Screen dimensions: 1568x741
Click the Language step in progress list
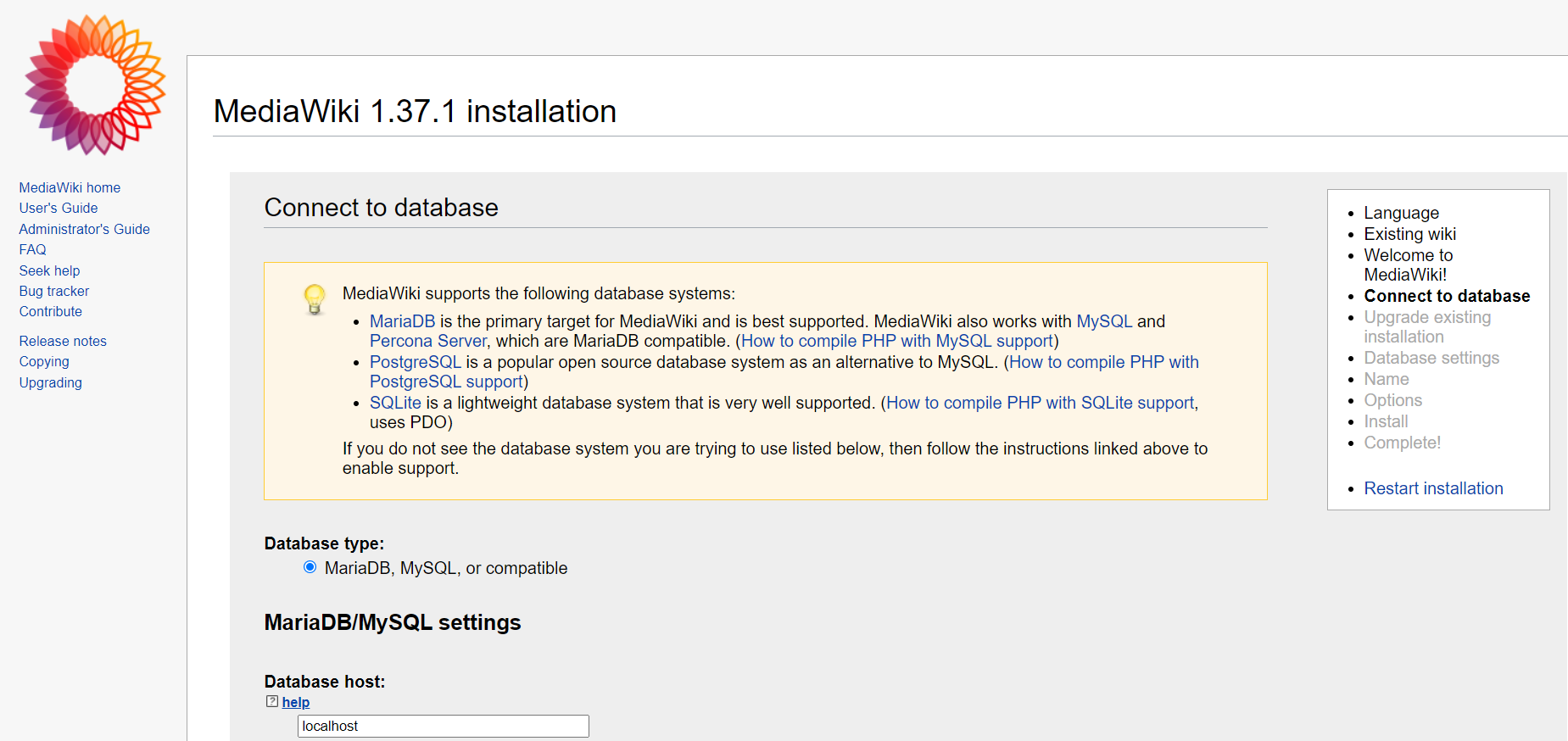[x=1401, y=213]
